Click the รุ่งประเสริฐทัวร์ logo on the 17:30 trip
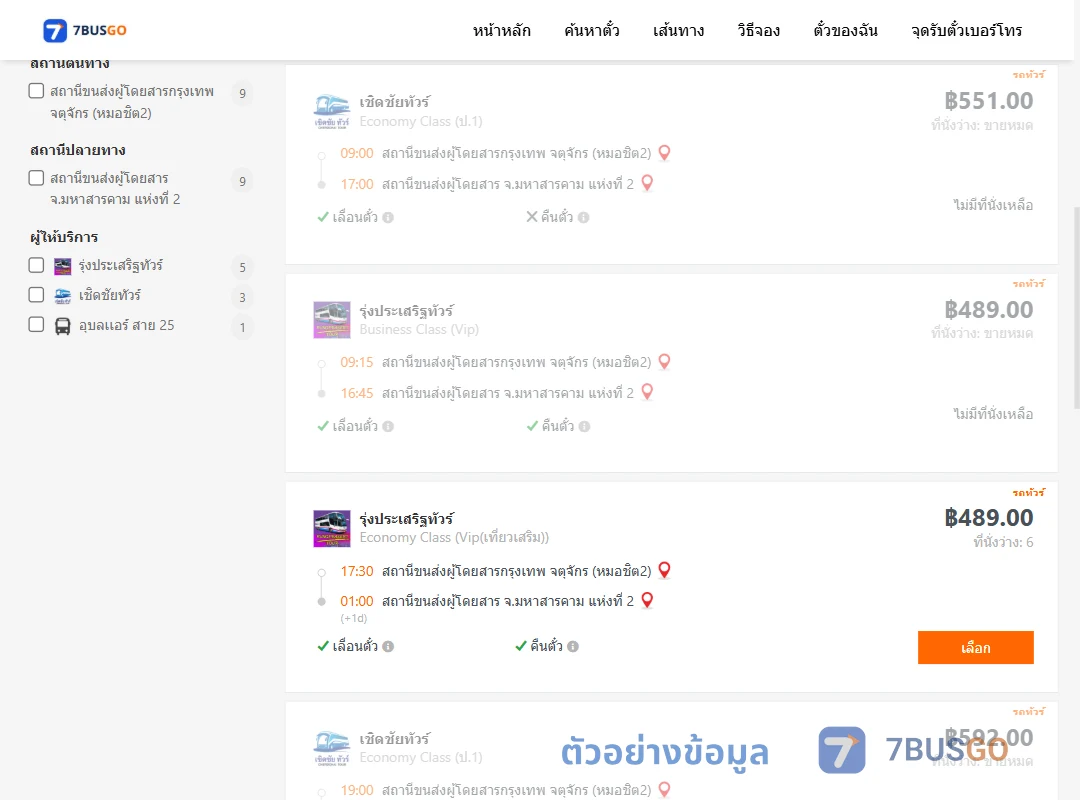Screen dimensions: 1080x800 332,529
